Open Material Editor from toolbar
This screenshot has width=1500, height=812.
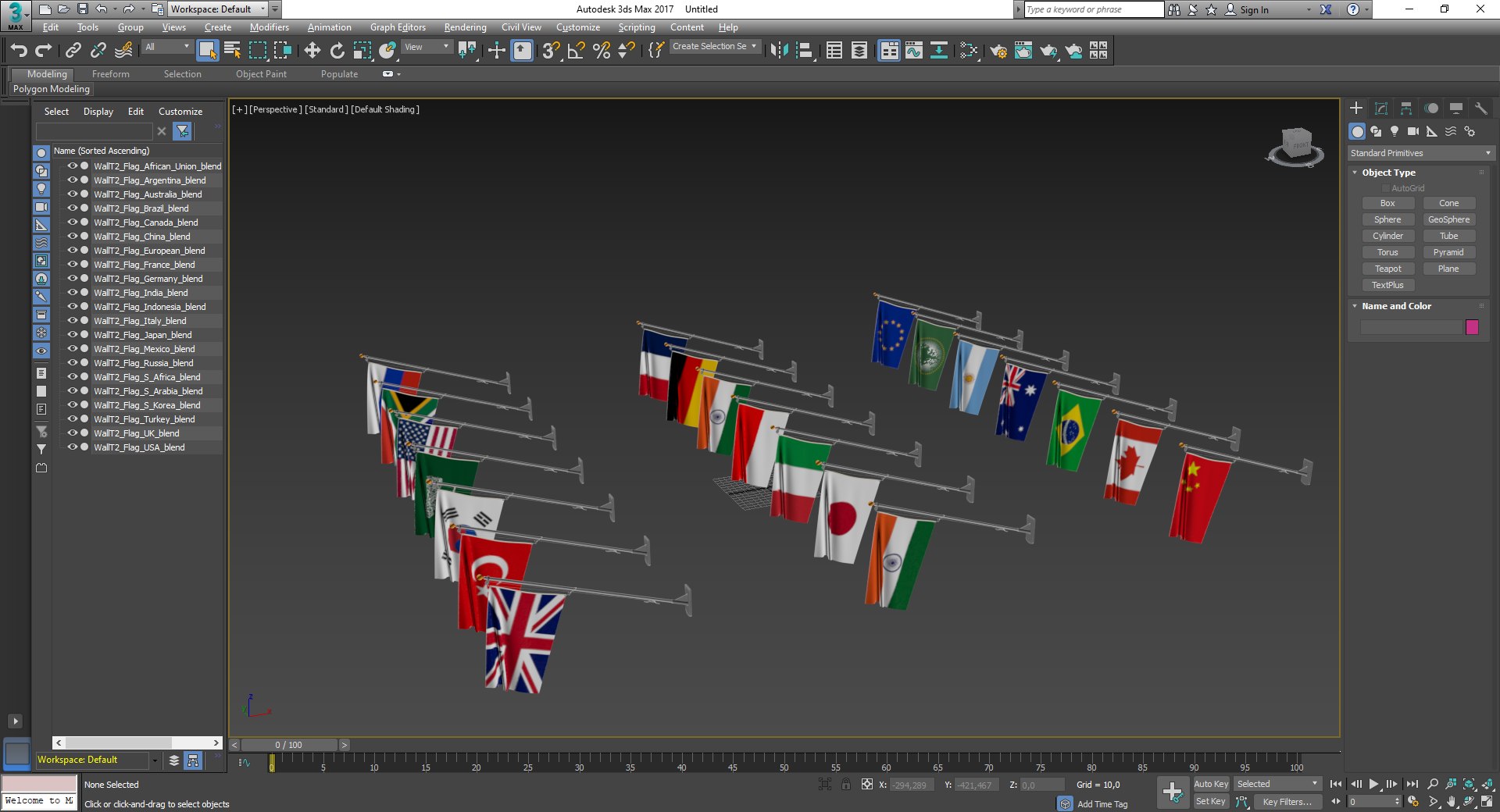pos(969,51)
